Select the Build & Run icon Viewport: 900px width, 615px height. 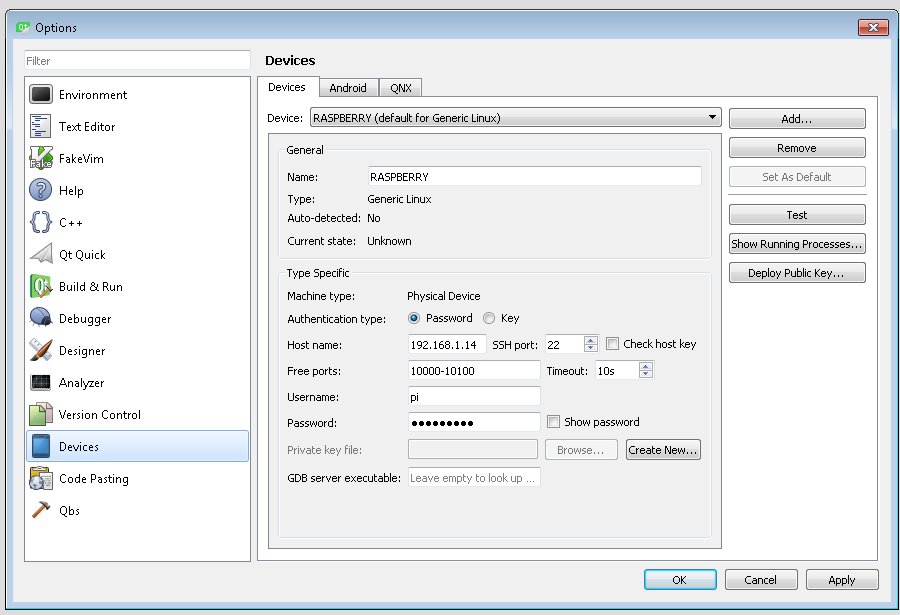[x=41, y=286]
